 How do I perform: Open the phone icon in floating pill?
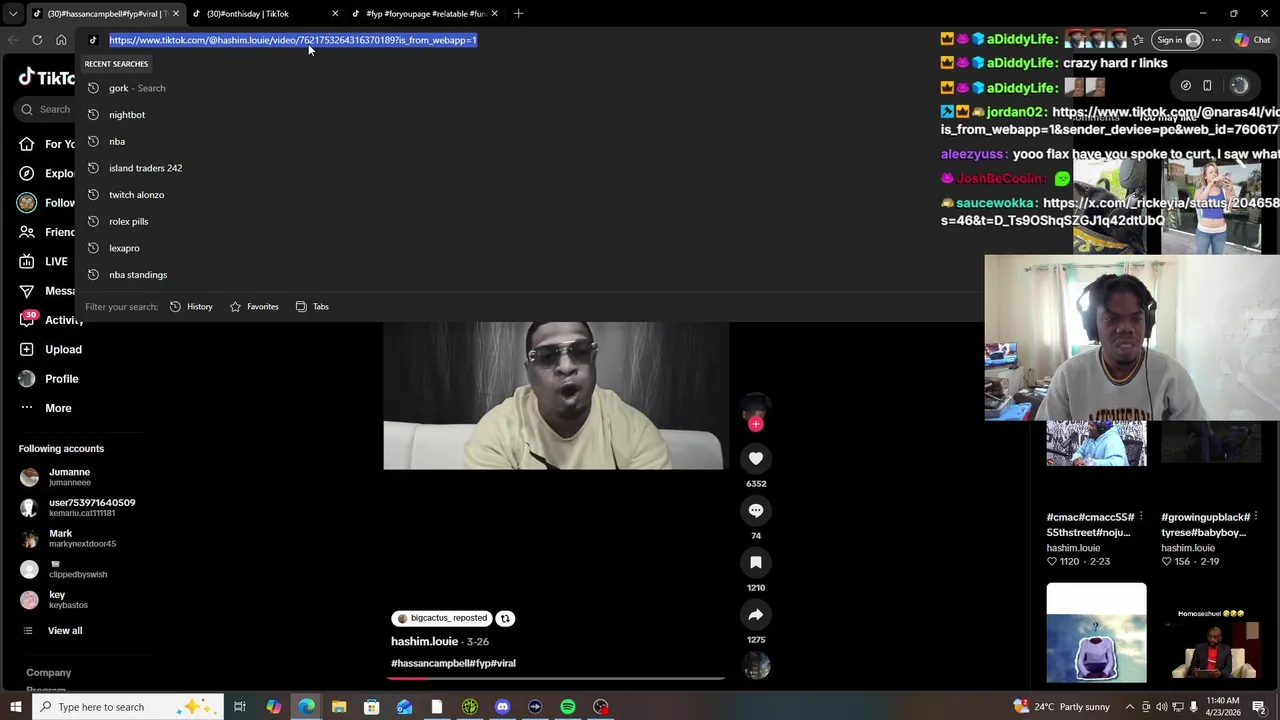tap(1207, 86)
